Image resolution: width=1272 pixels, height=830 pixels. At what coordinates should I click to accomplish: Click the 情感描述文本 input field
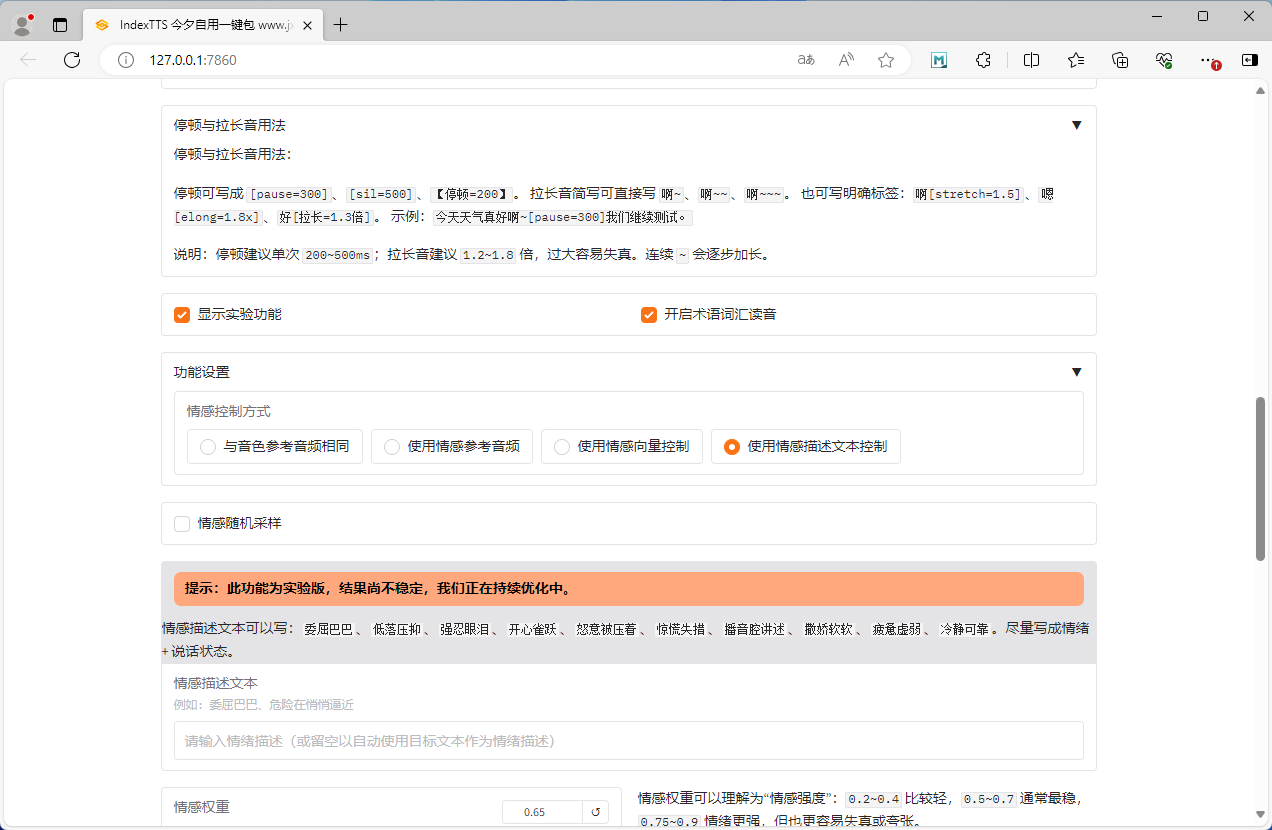point(628,741)
